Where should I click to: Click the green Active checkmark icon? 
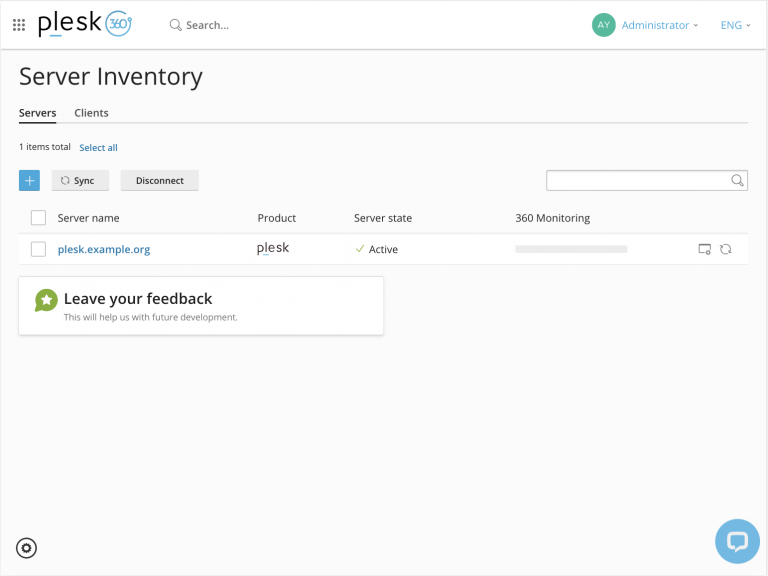360,249
